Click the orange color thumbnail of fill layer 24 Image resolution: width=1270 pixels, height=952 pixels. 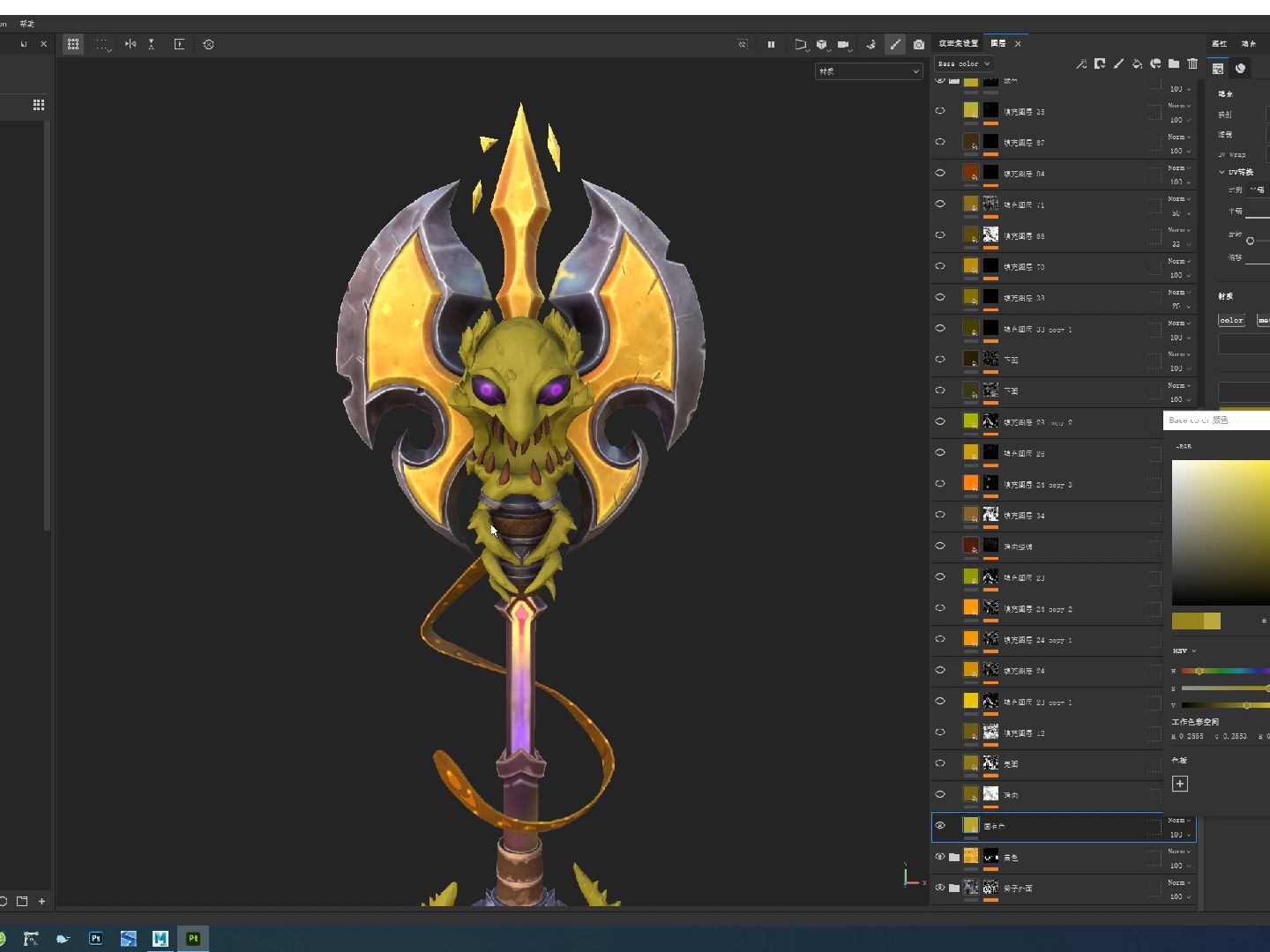coord(971,670)
